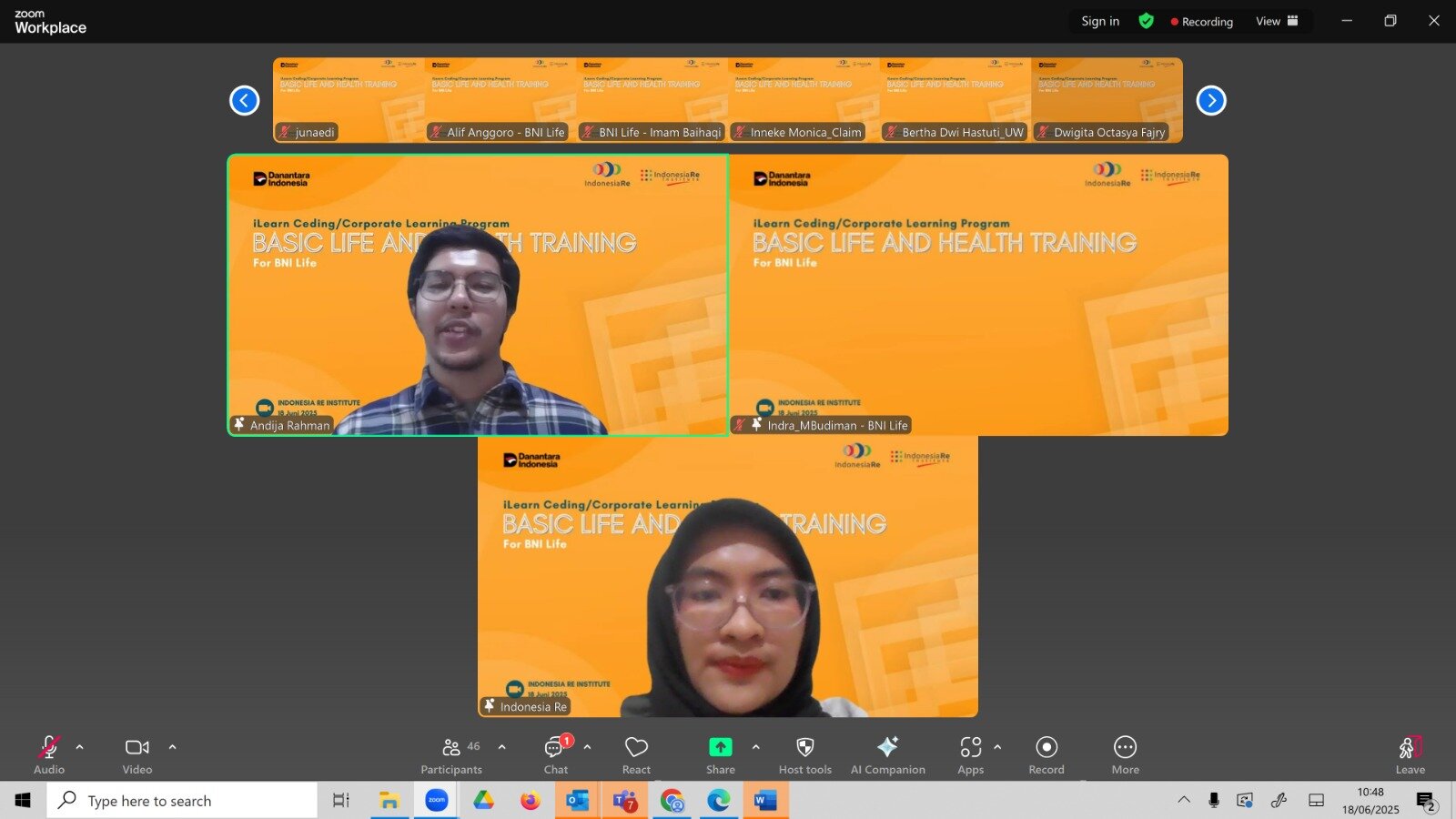Toggle the Video camera button
This screenshot has width=1456, height=819.
point(137,755)
